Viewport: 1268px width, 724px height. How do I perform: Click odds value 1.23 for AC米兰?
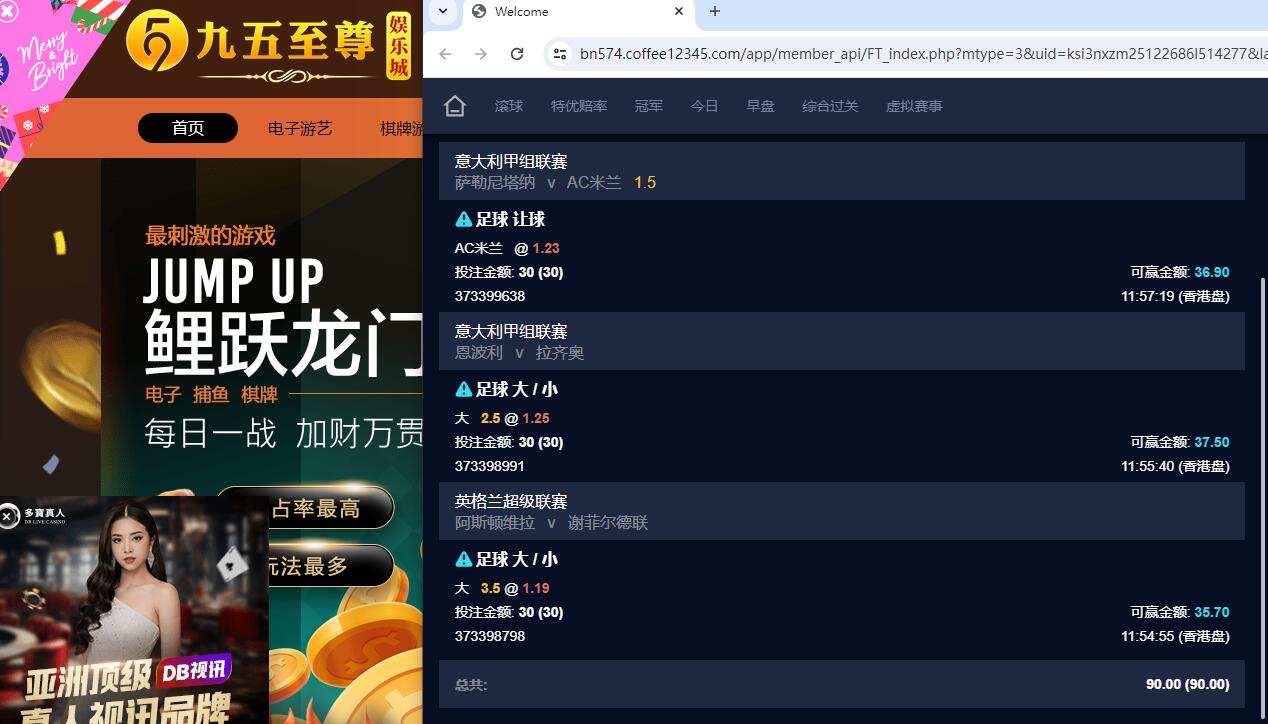coord(546,248)
